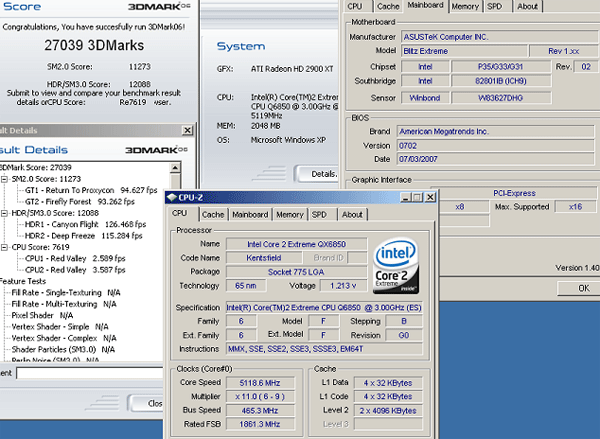Switch to About tab in background CPU-Z window
Screen dimensions: 600x439
(x=527, y=7)
